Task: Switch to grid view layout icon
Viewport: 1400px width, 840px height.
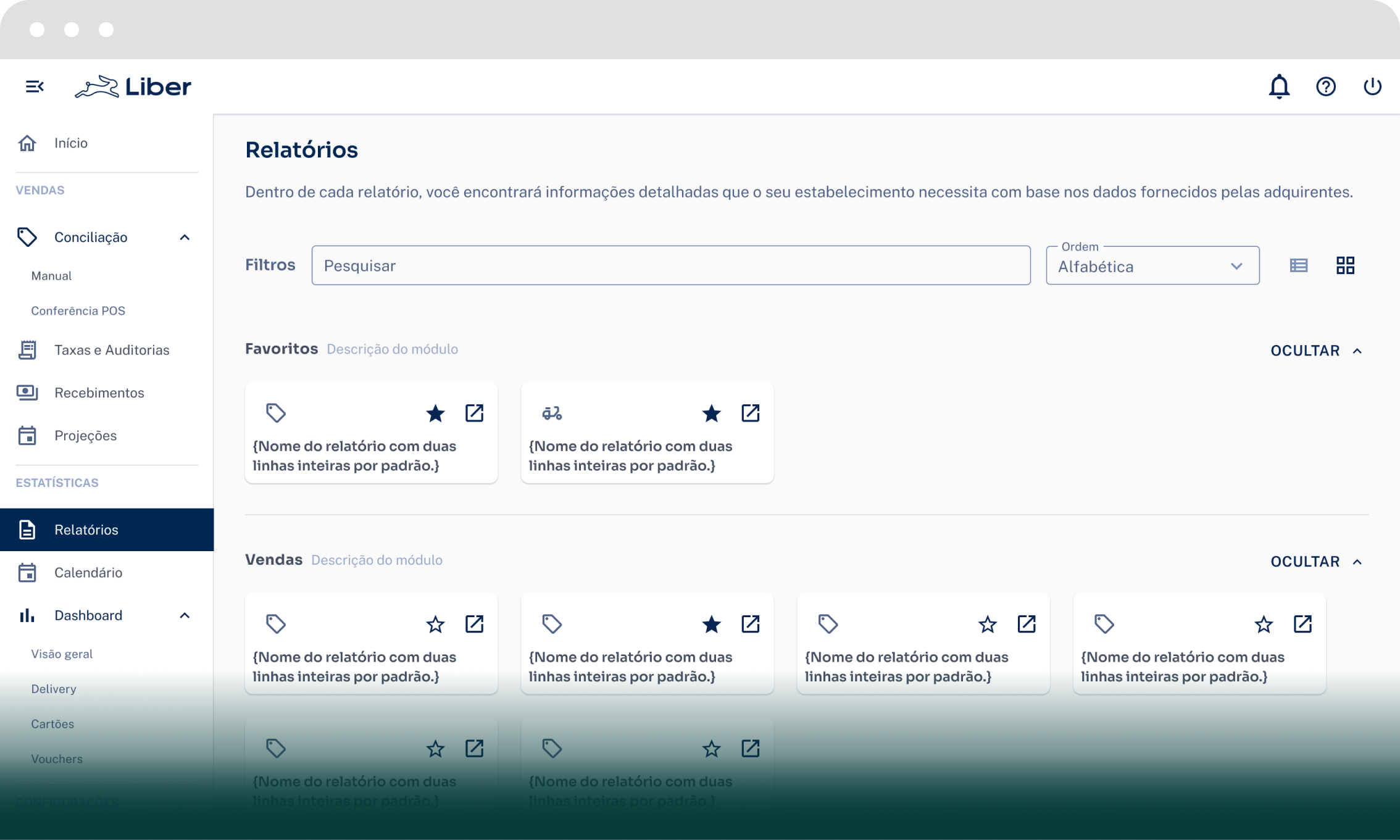Action: pos(1345,265)
